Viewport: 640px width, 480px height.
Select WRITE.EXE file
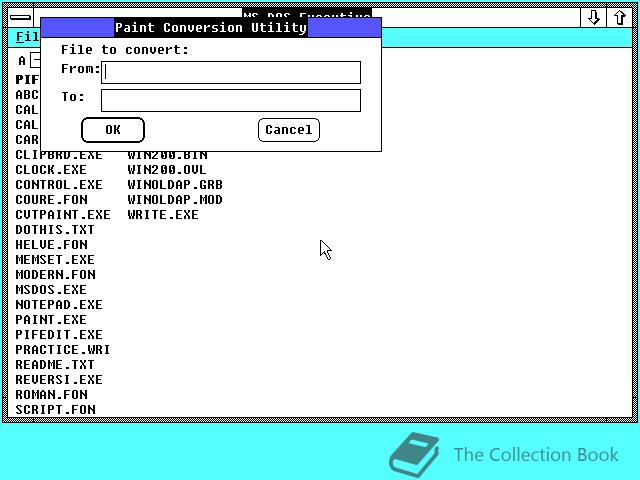pos(163,215)
